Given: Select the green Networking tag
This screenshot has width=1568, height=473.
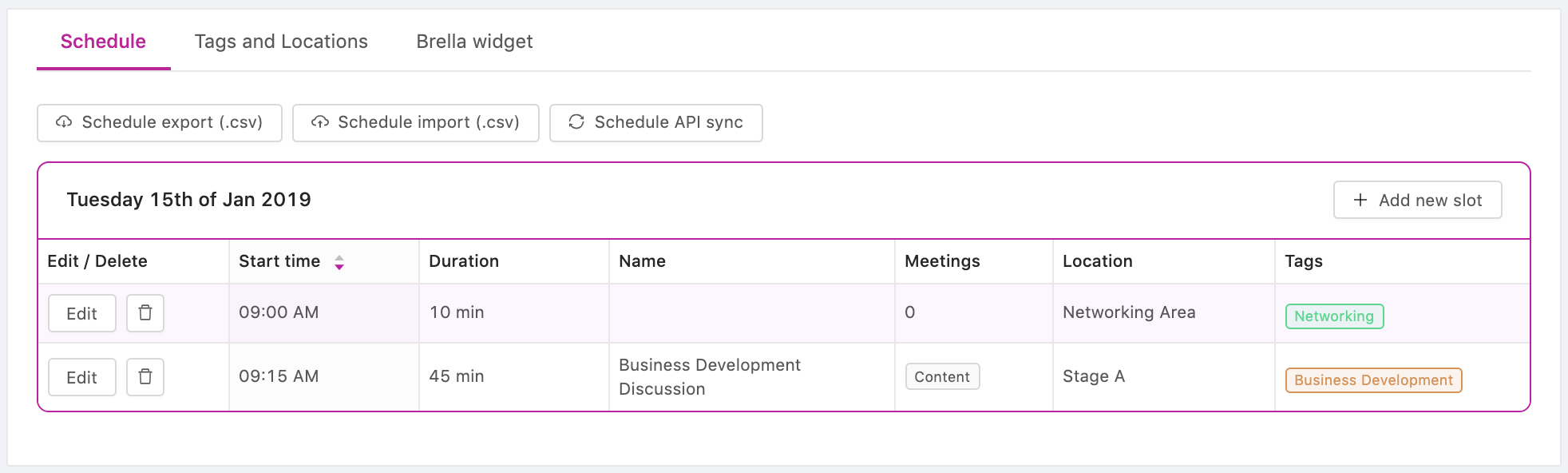Looking at the screenshot, I should [1334, 316].
